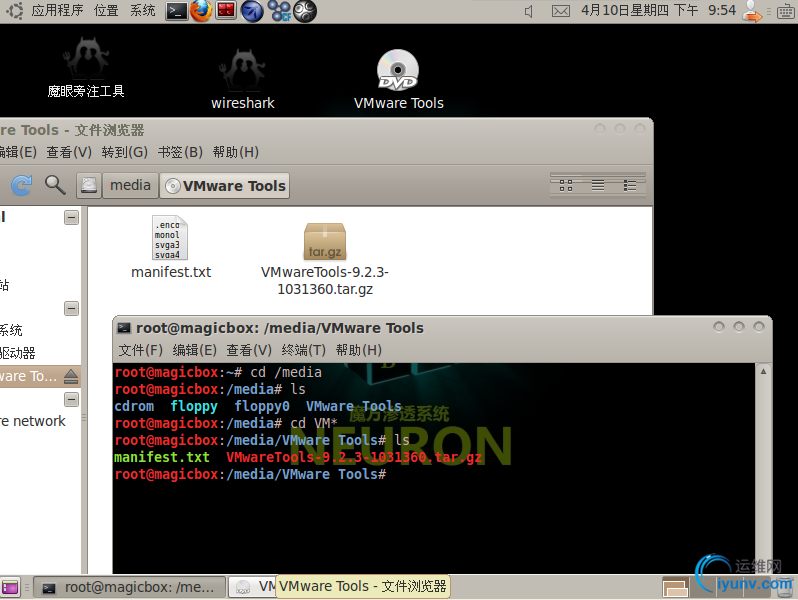Click the search magnifier in file browser
This screenshot has height=600, width=798.
55,185
